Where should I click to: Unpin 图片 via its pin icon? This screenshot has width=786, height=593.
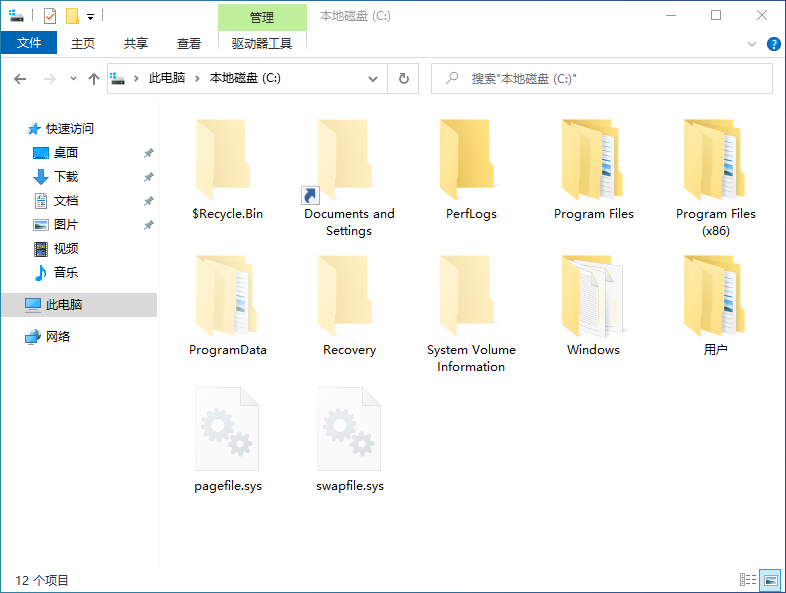pyautogui.click(x=148, y=225)
